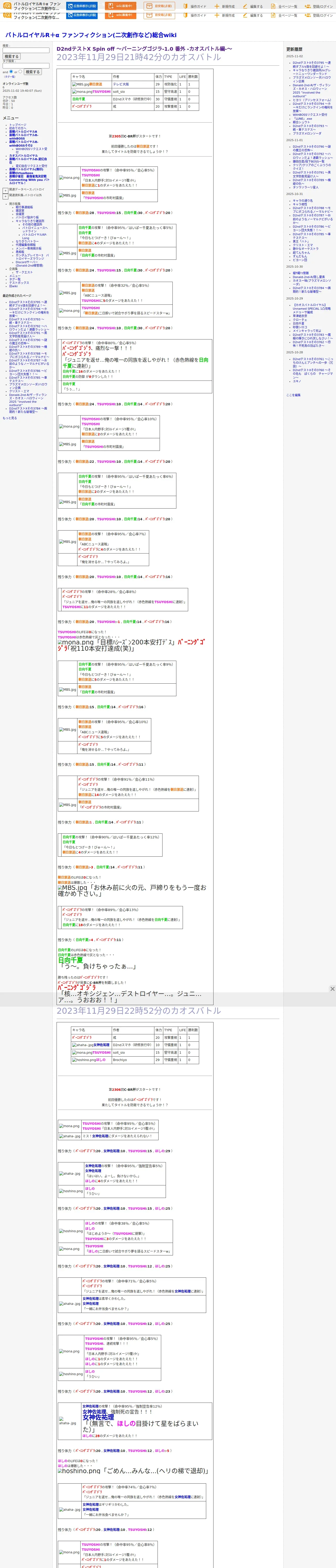
Task: Click the wiki site logo icon
Action: 7,6
